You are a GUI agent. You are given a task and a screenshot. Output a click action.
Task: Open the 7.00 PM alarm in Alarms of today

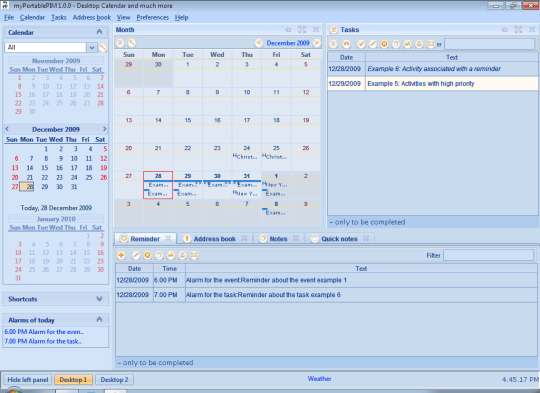coord(43,341)
